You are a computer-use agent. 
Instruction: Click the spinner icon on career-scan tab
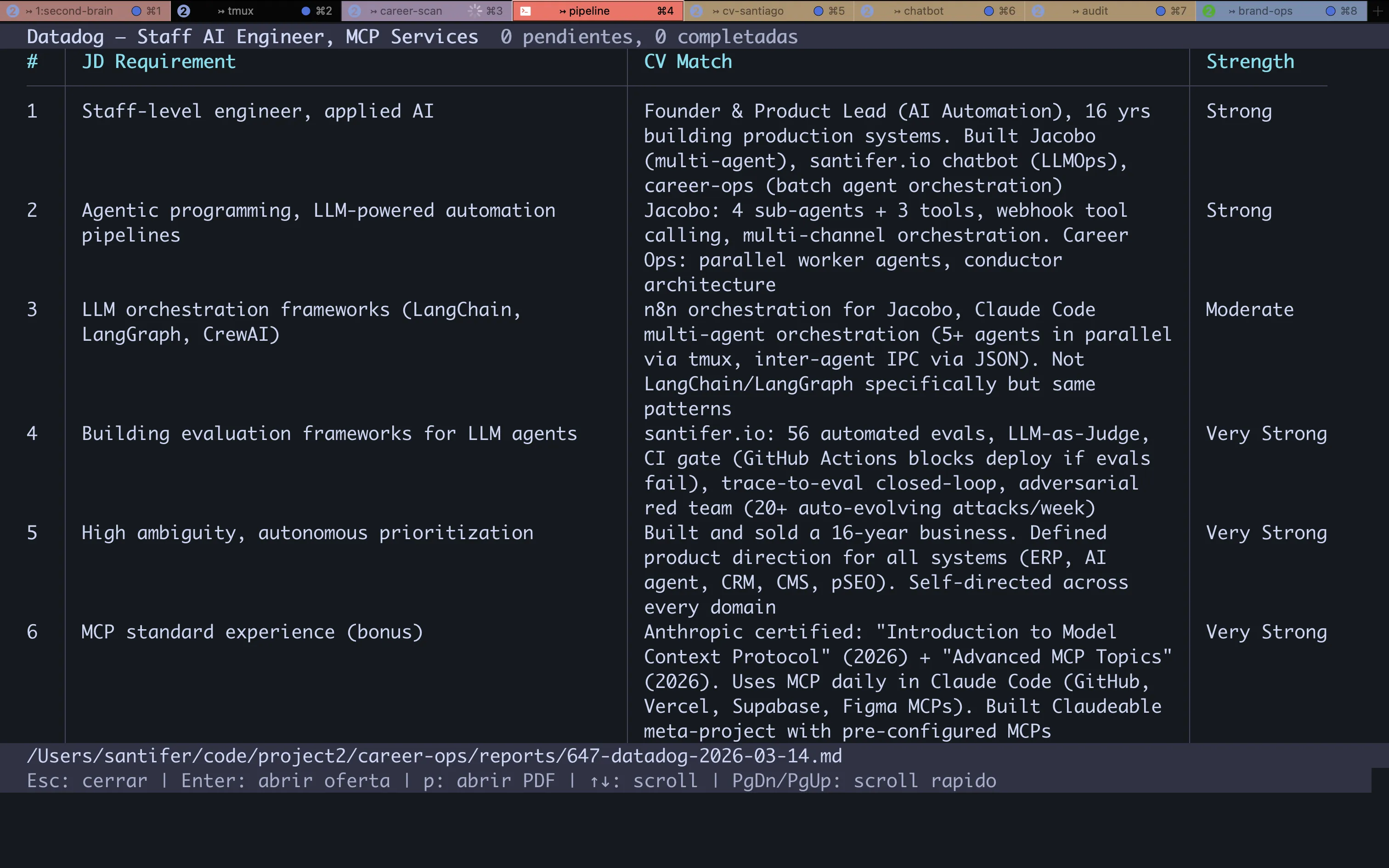pos(474,11)
